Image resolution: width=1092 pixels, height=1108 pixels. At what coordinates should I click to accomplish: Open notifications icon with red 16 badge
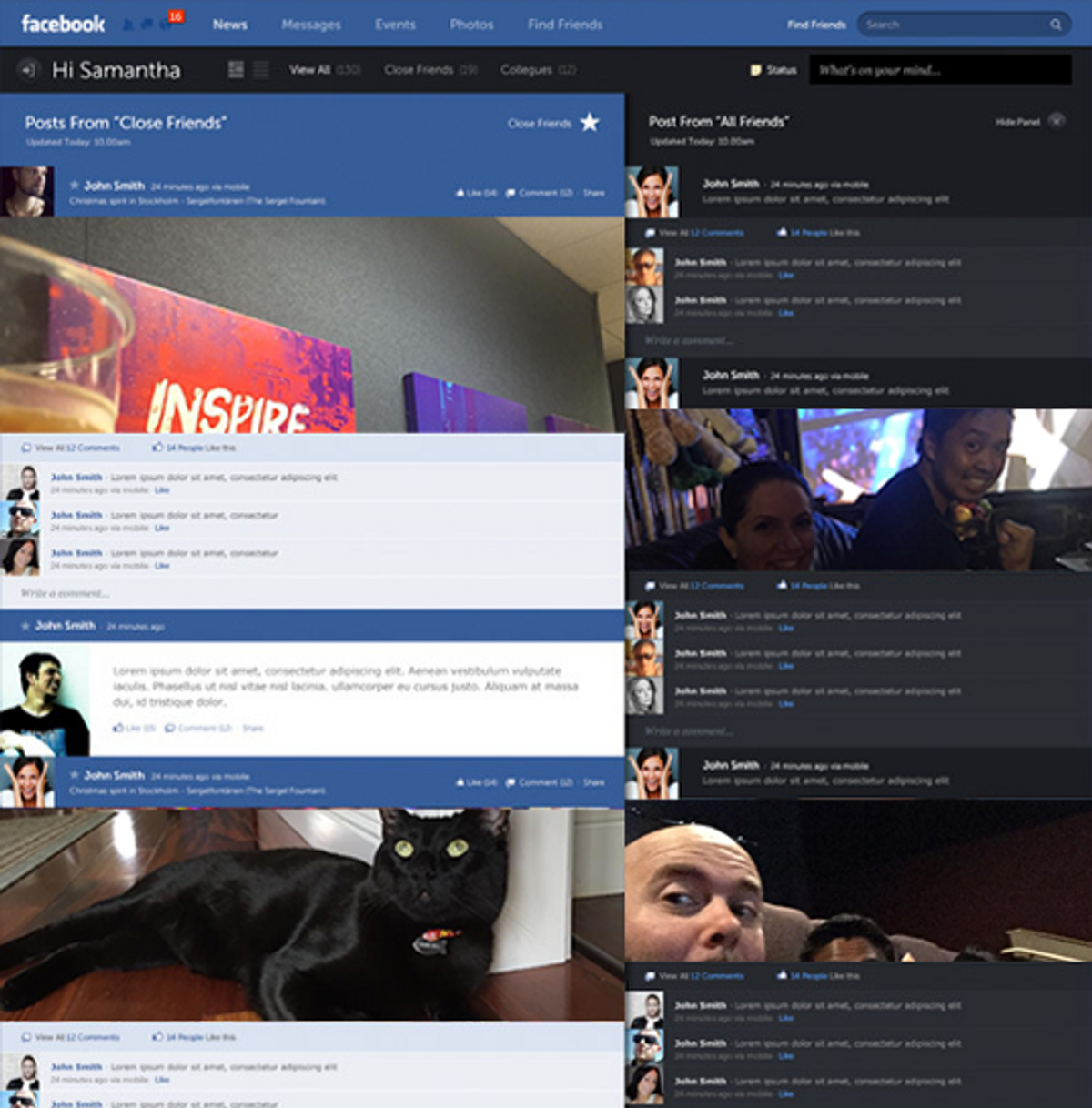pyautogui.click(x=170, y=20)
